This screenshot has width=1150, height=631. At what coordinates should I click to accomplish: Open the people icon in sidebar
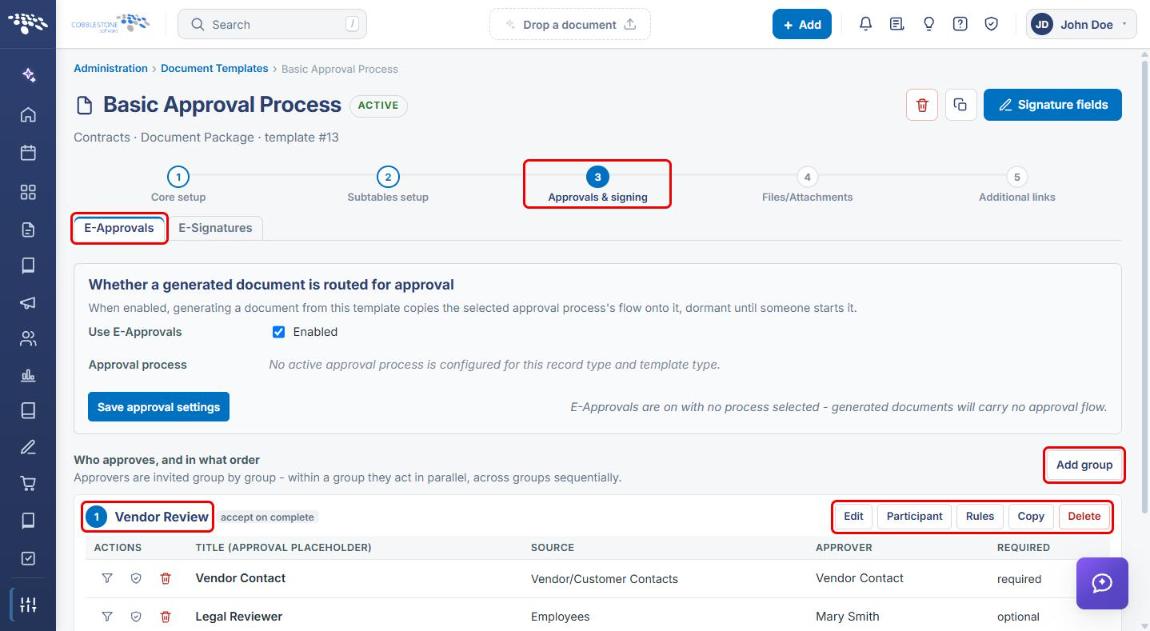coord(28,338)
